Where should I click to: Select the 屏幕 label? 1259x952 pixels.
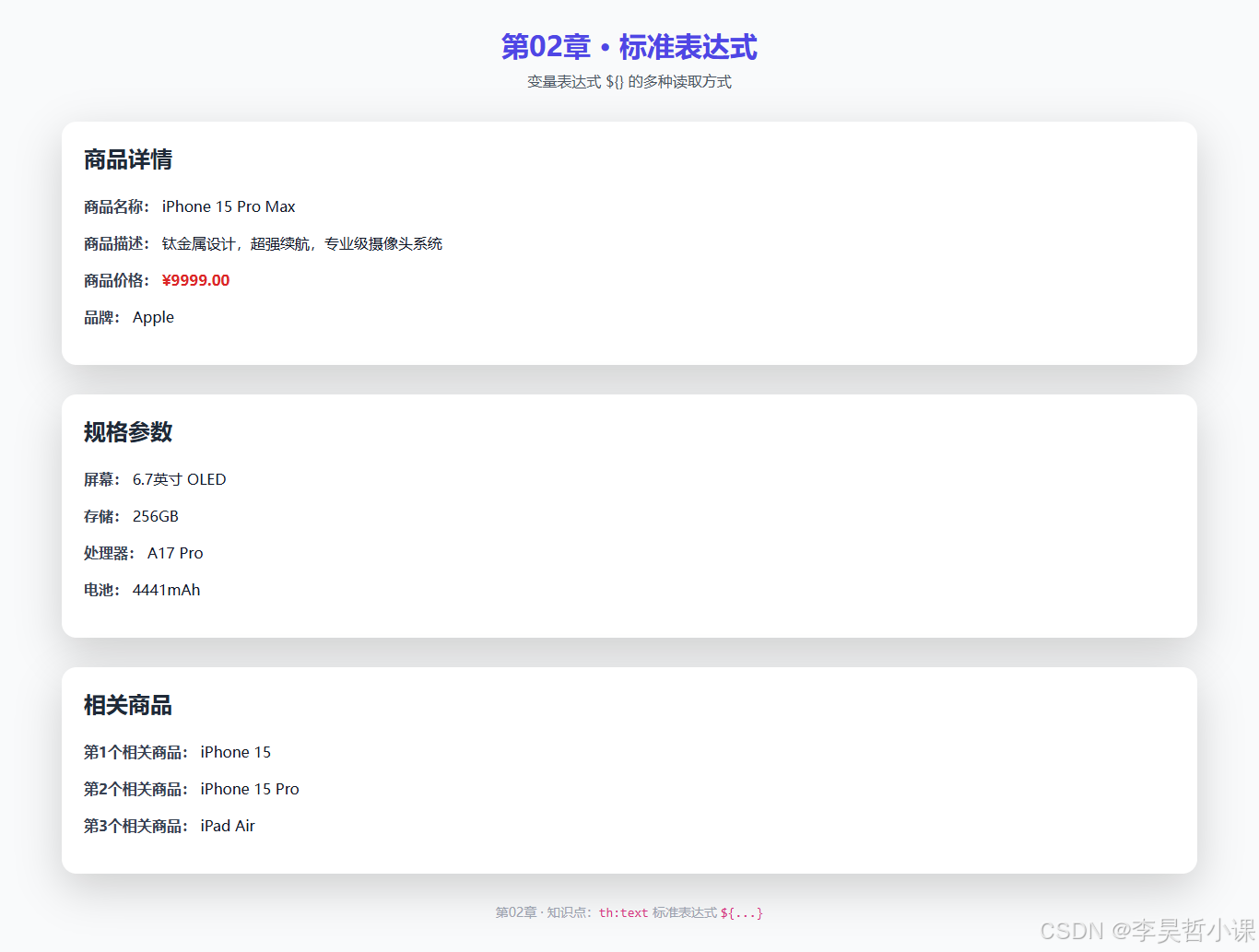coord(102,479)
